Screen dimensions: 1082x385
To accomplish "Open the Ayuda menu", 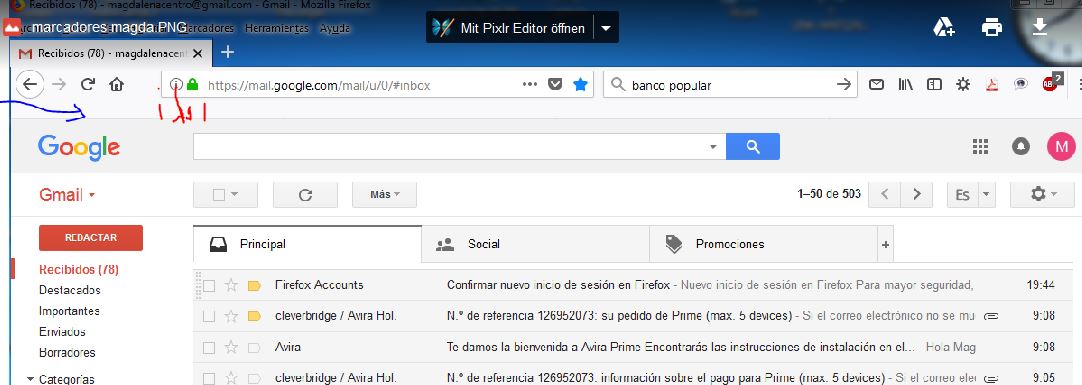I will click(335, 28).
